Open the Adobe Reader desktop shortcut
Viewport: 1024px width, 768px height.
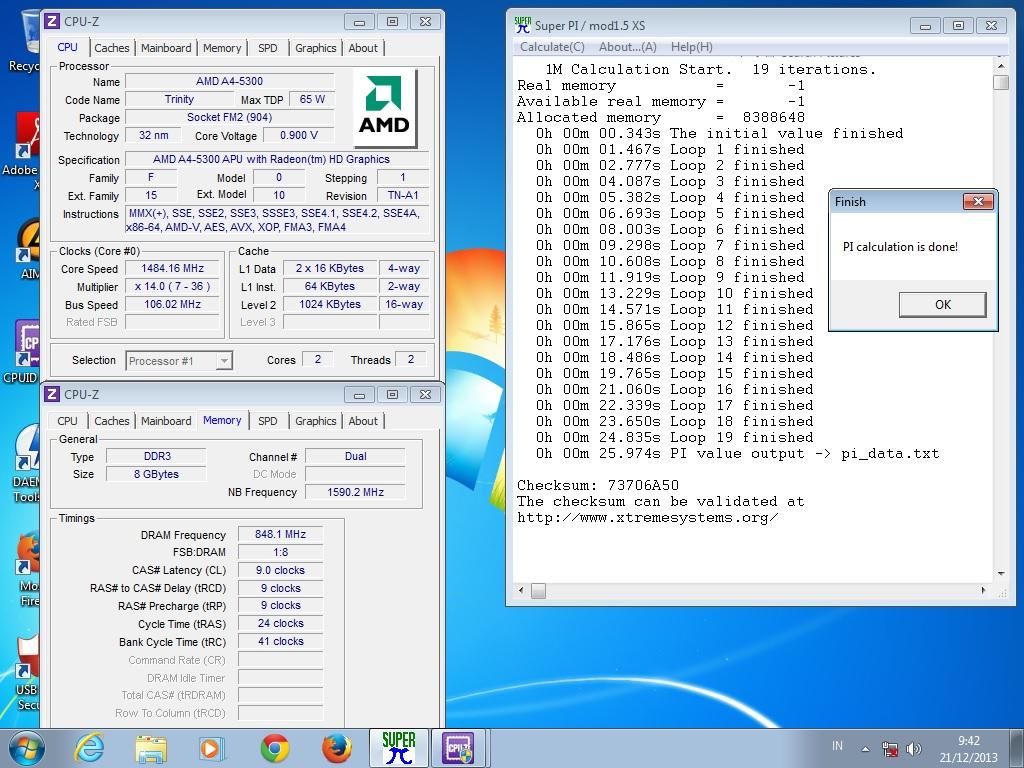coord(23,150)
